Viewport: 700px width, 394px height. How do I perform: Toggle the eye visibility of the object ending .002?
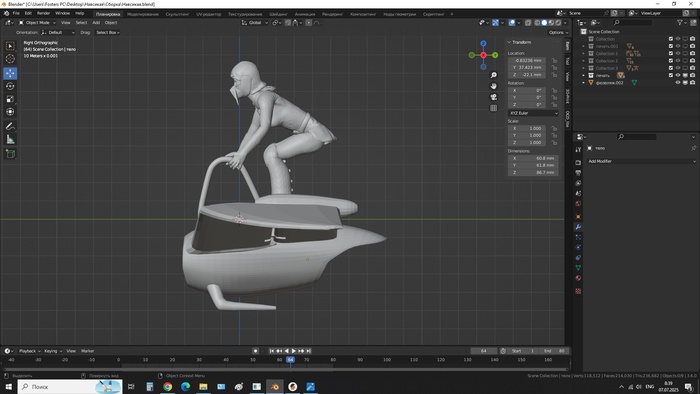pyautogui.click(x=678, y=83)
